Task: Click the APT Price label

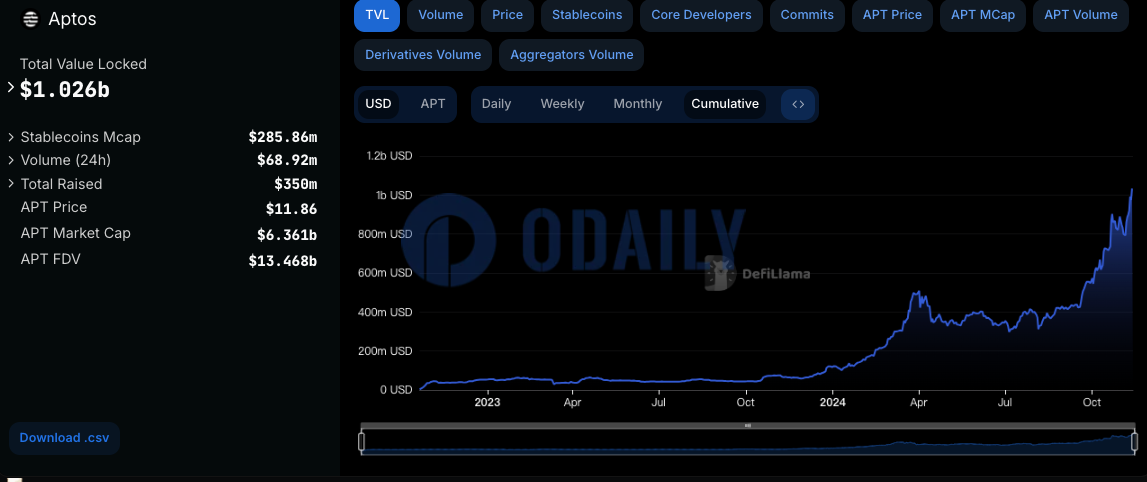Action: (x=54, y=208)
